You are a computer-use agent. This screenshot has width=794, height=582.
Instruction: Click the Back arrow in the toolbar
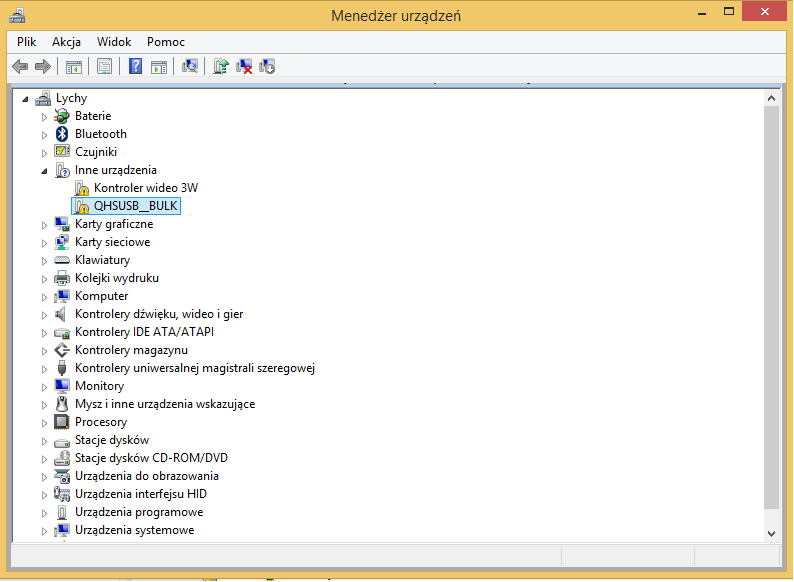tap(19, 67)
